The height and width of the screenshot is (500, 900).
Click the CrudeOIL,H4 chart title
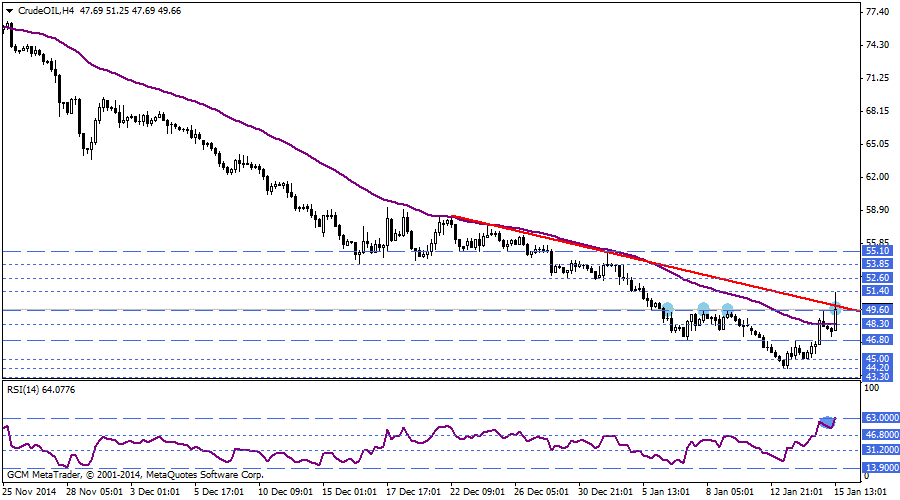(46, 11)
